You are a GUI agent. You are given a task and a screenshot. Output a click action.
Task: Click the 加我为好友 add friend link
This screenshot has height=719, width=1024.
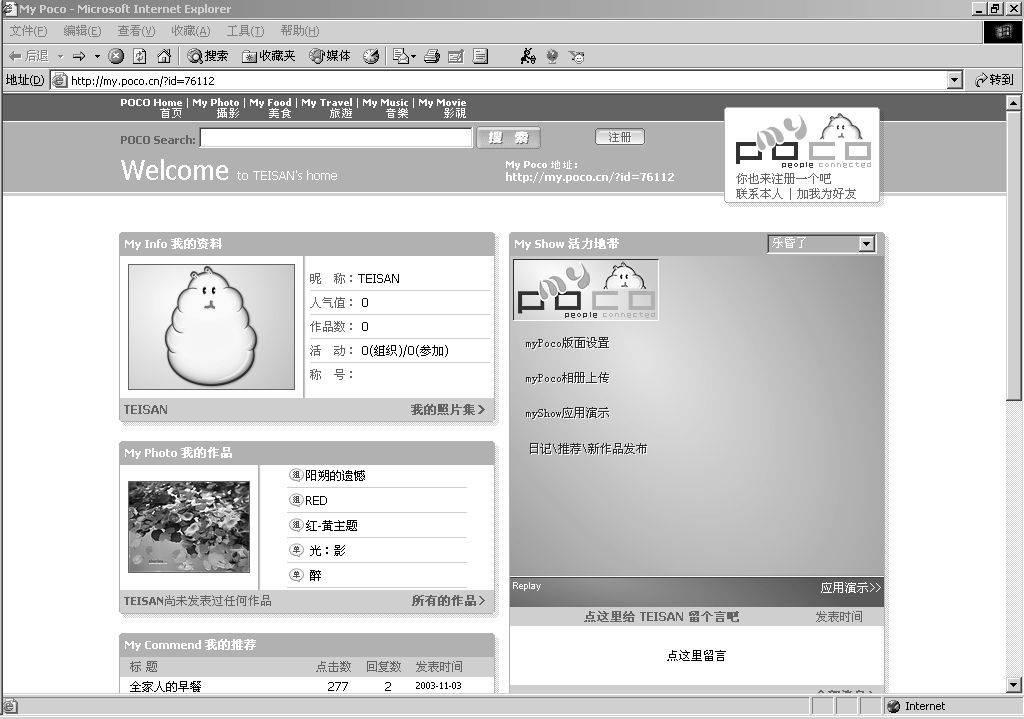pos(826,194)
